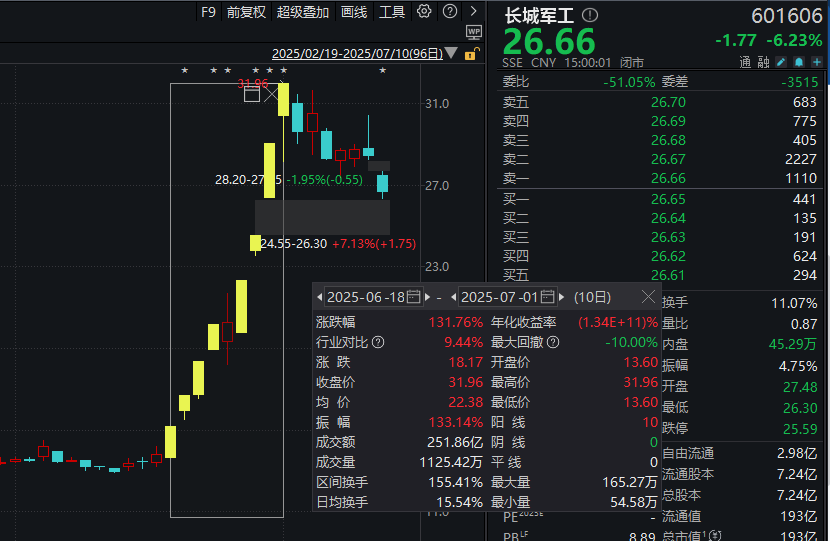This screenshot has height=541, width=830.
Task: Open end date 2025-07-01 calendar picker
Action: pyautogui.click(x=548, y=297)
